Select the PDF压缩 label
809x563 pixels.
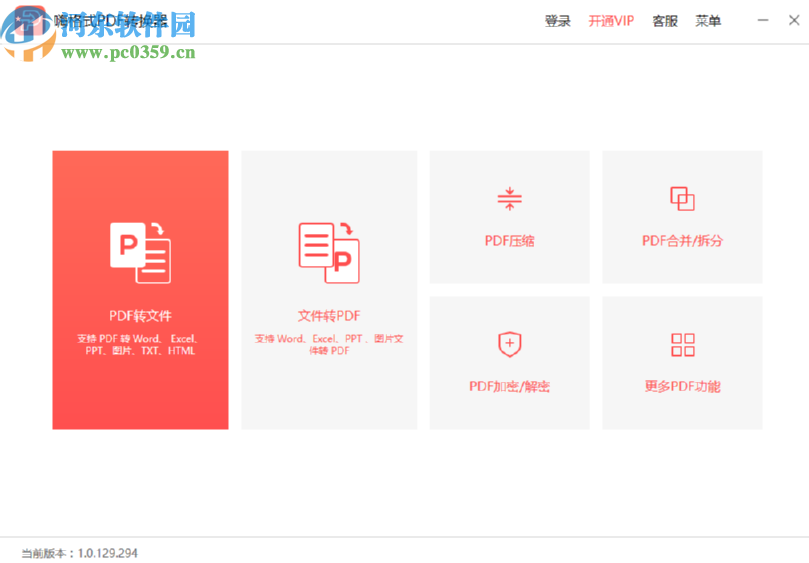click(x=510, y=240)
